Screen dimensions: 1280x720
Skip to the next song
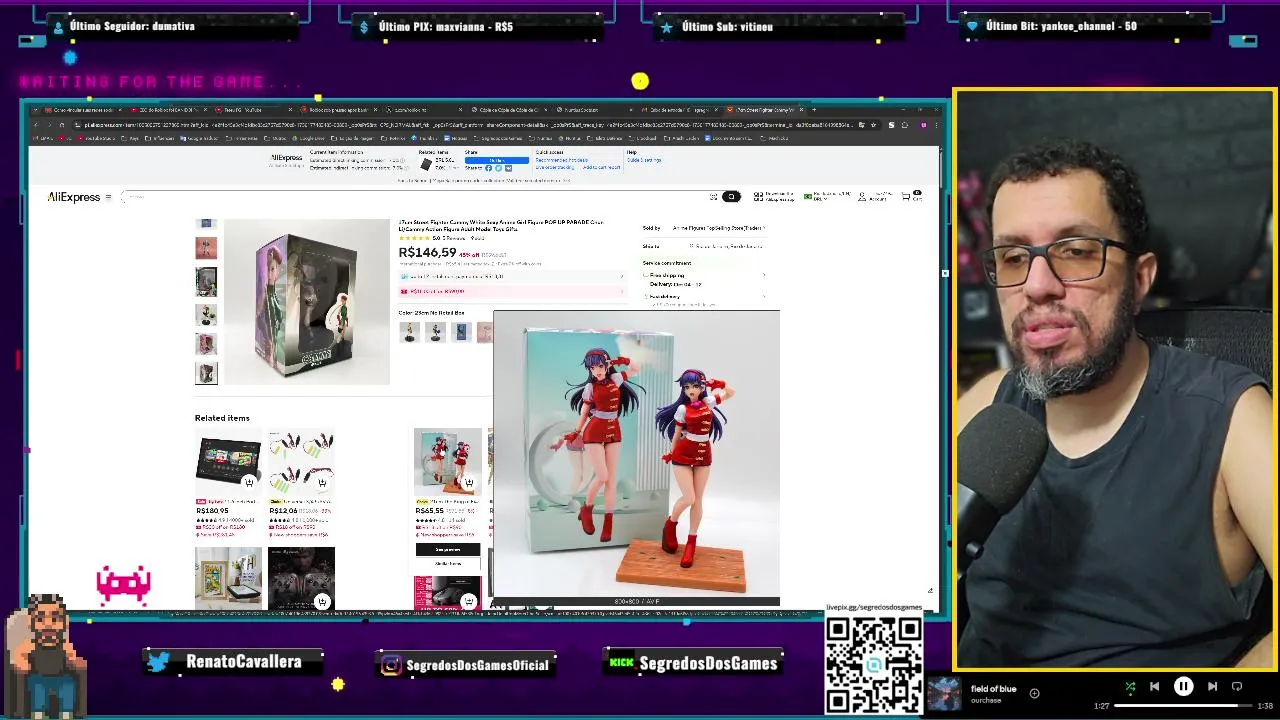tap(1212, 686)
